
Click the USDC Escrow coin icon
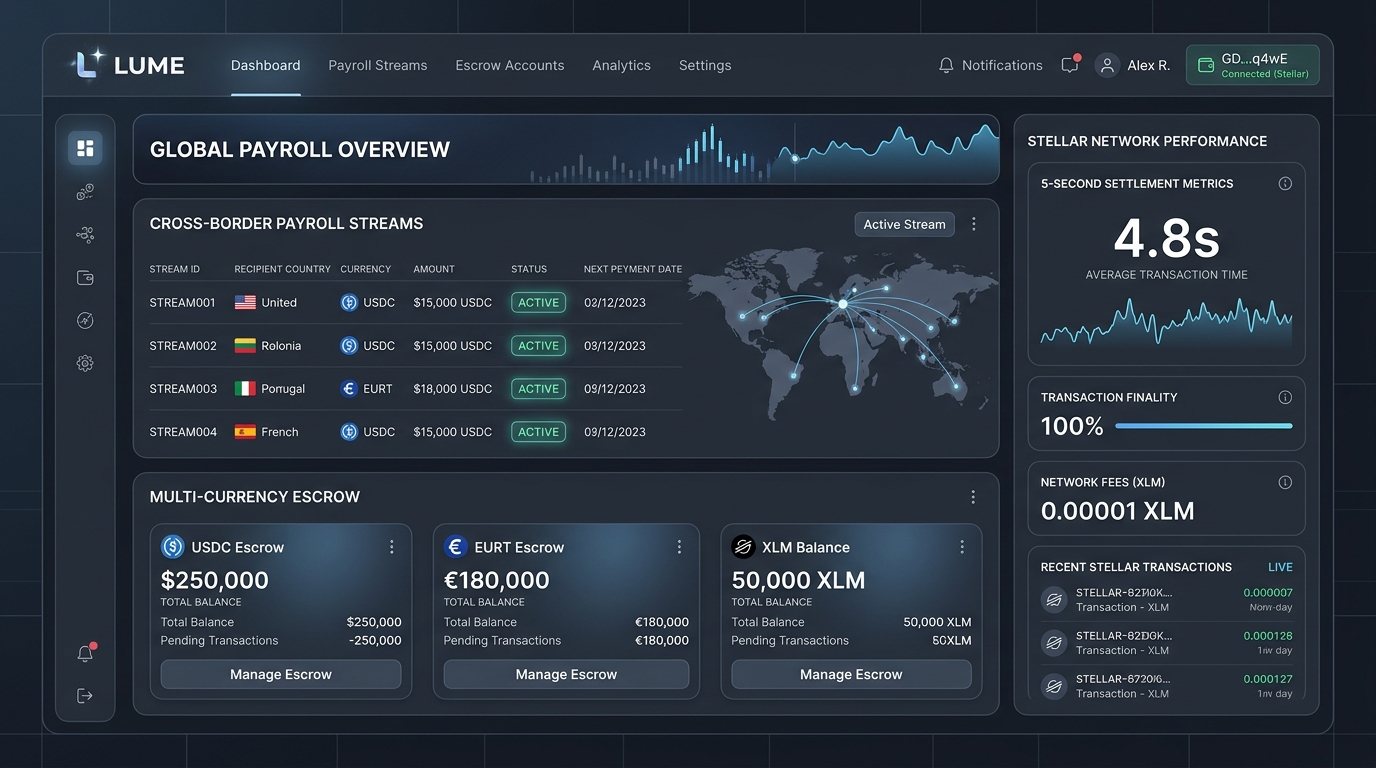coord(173,547)
